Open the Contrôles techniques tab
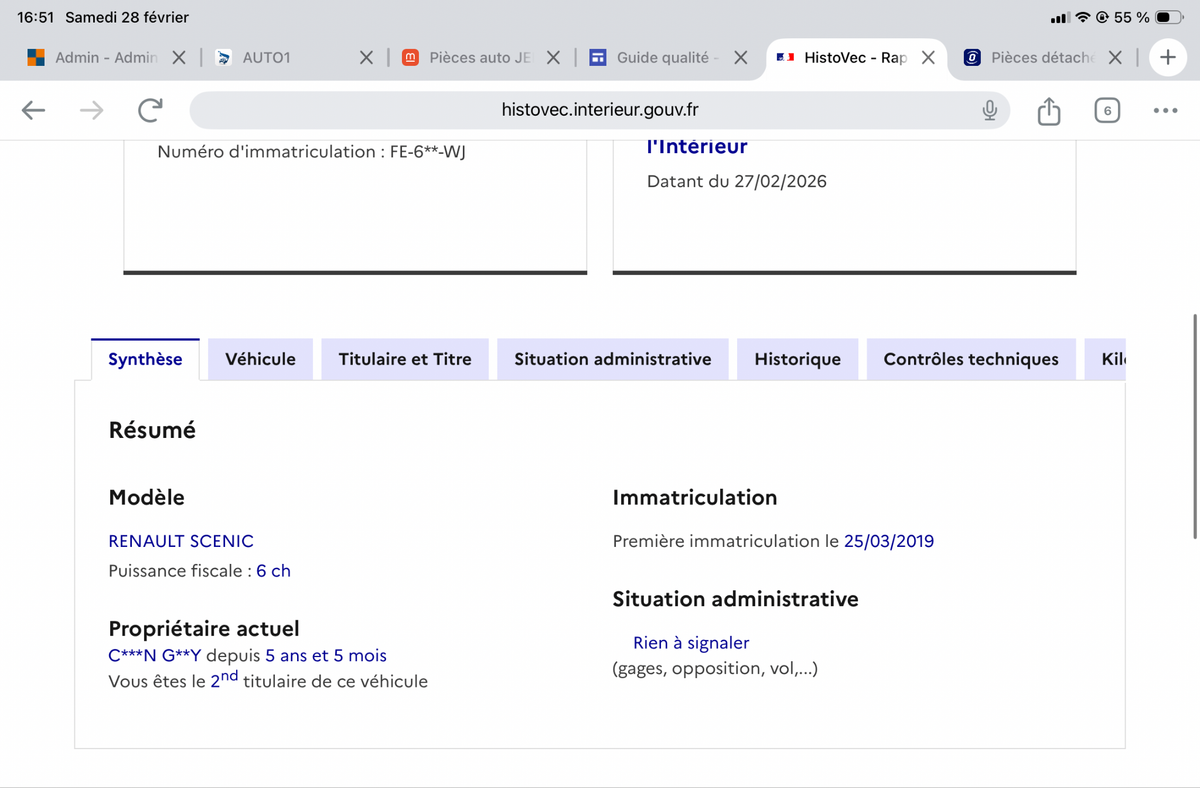 pos(970,359)
